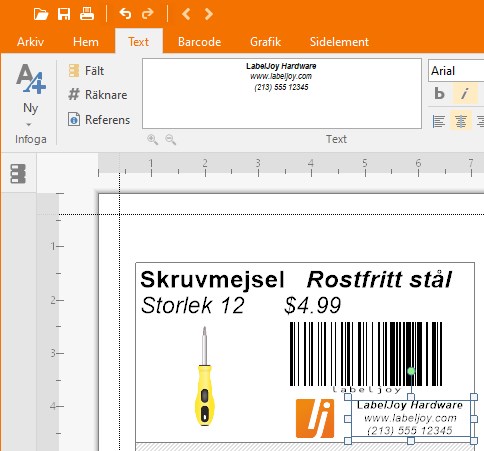Go to next with right chevron
The height and width of the screenshot is (451, 484).
(208, 14)
